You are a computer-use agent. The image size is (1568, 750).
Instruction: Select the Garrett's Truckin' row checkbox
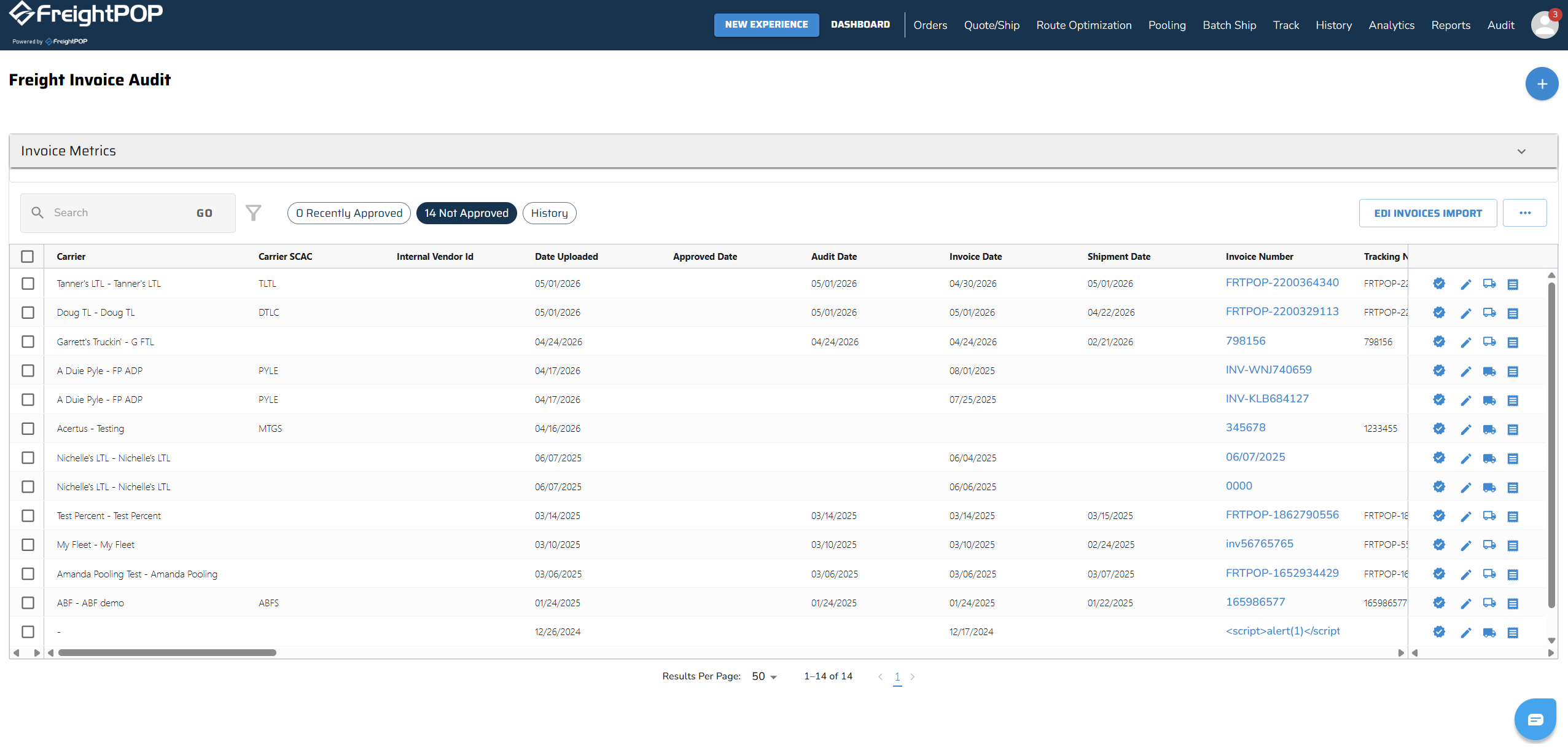tap(28, 342)
